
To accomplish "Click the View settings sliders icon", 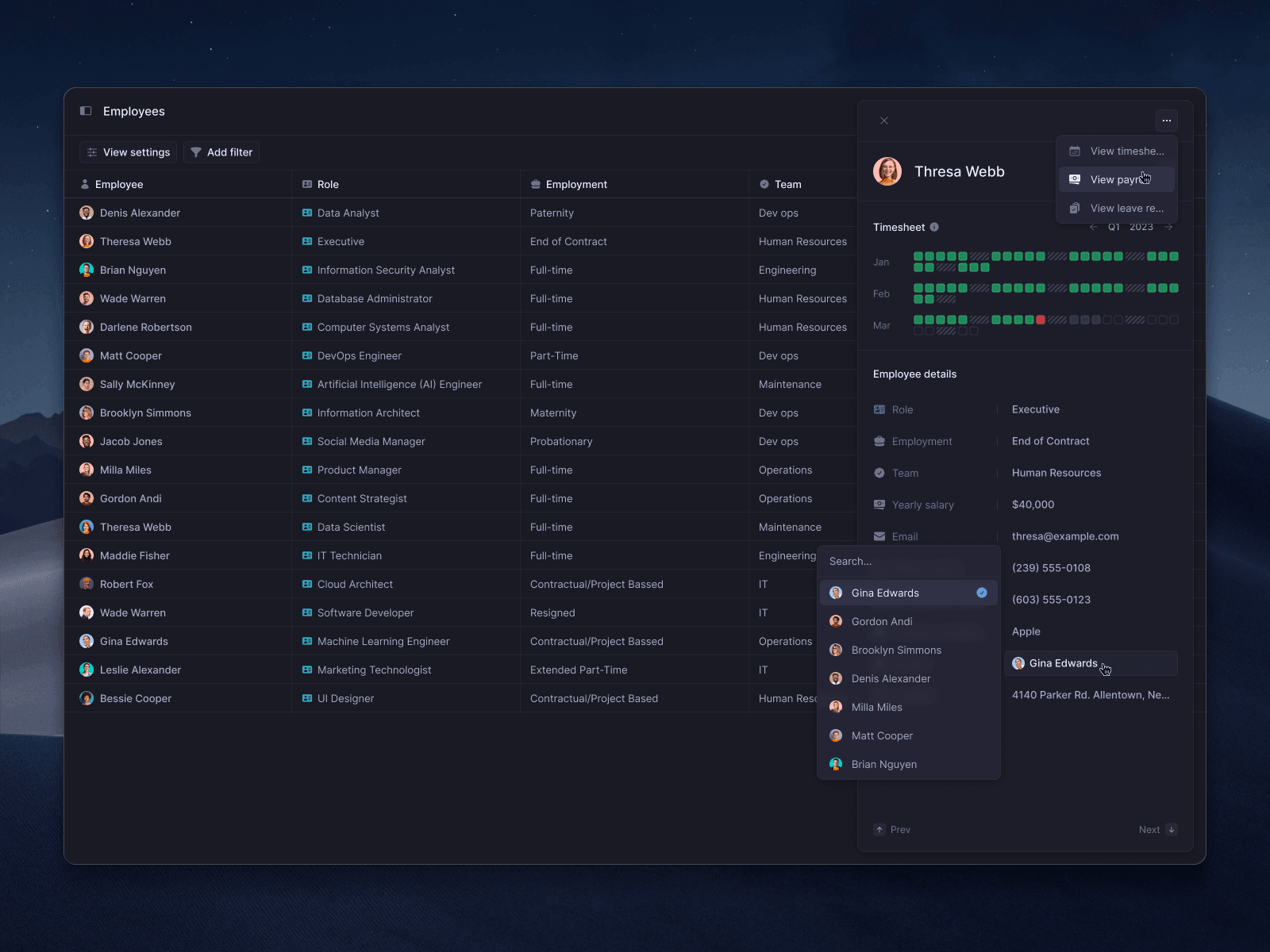I will point(92,152).
